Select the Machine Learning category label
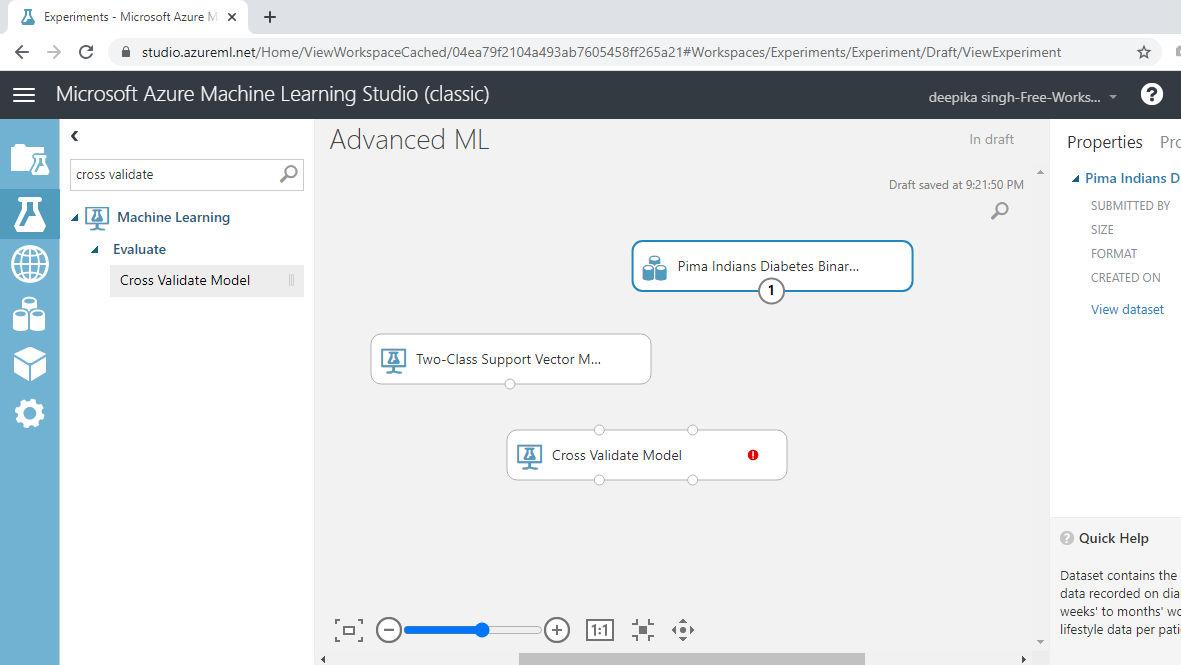Screen dimensions: 1181x665 (173, 217)
